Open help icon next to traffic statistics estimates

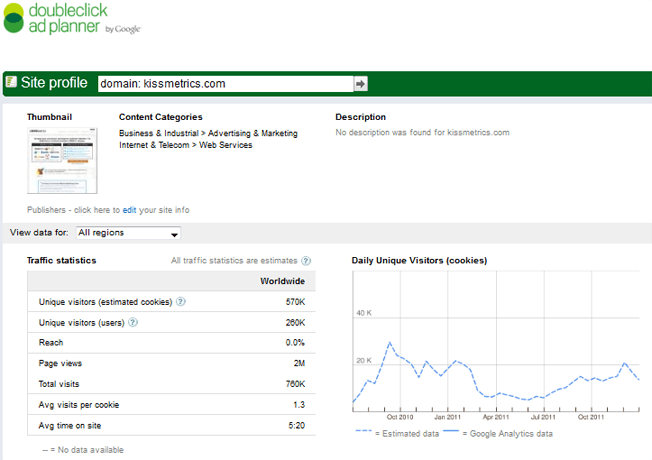coord(306,261)
